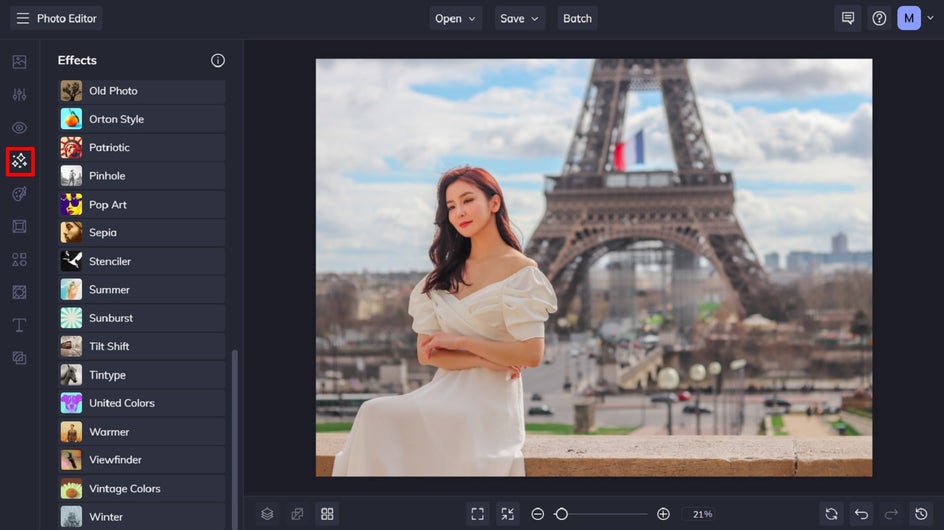Open the Artsy palette icon in sidebar
Viewport: 944px width, 530px height.
[19, 194]
